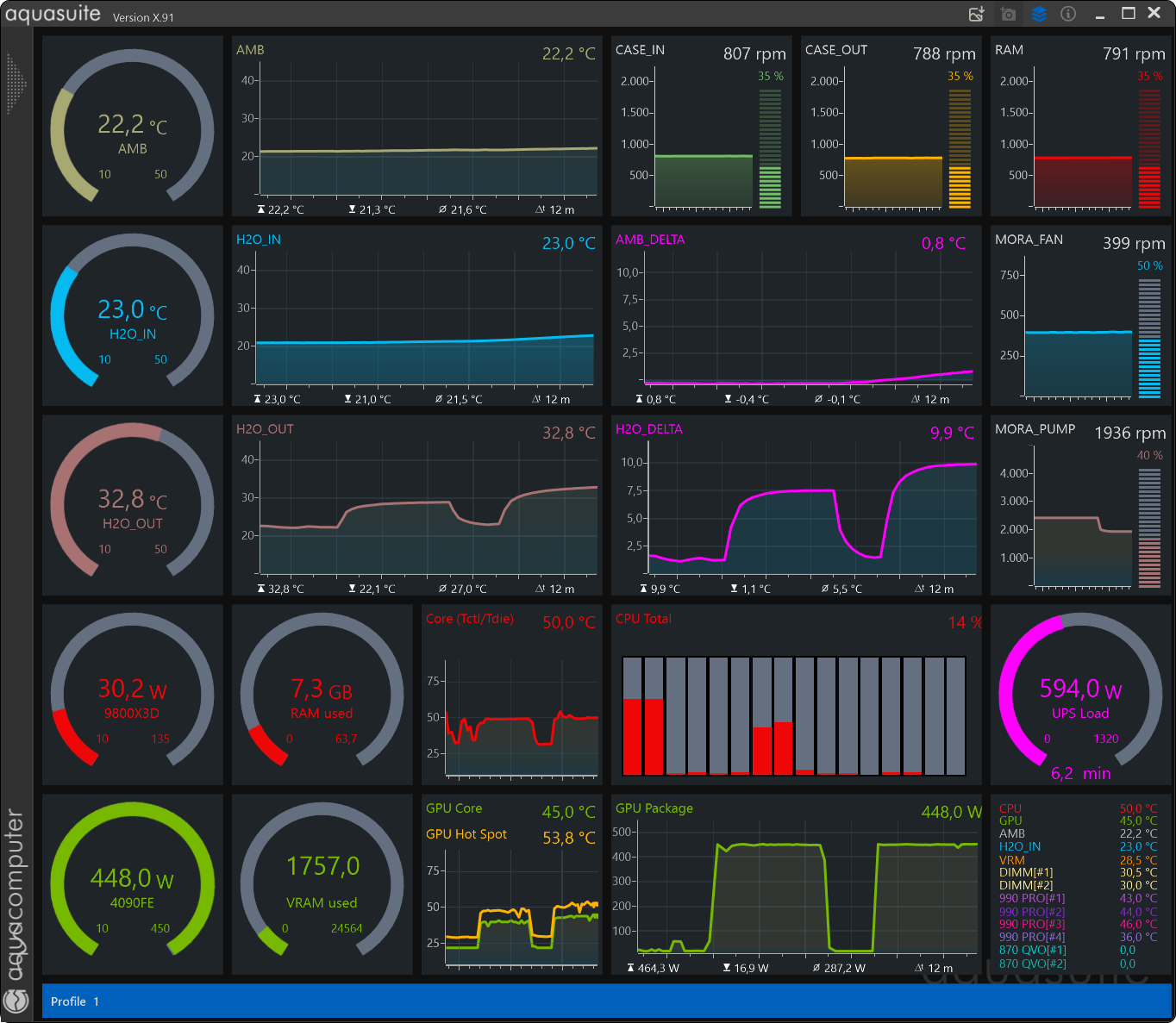
Task: Click the MORA_FAN 399 rpm reading
Action: [1134, 243]
